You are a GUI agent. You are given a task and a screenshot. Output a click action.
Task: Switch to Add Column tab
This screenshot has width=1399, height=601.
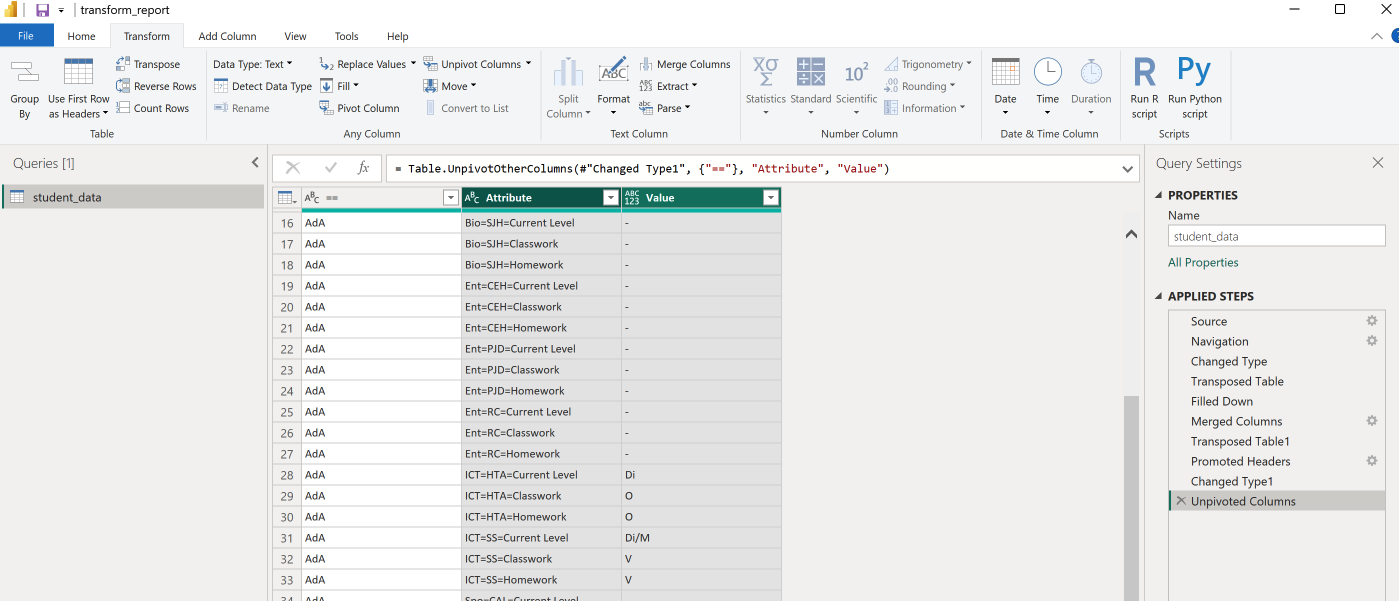(227, 36)
